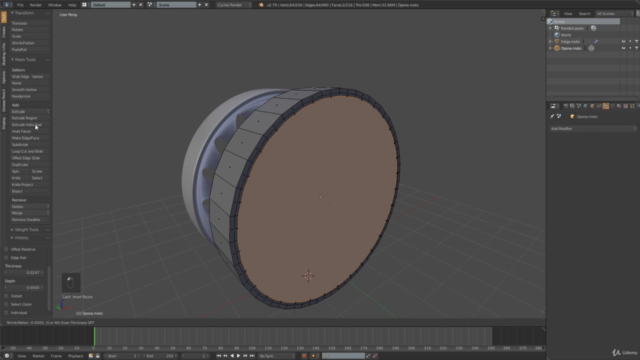The height and width of the screenshot is (360, 640).
Task: Enable the Select Outer checkbox
Action: click(x=6, y=304)
